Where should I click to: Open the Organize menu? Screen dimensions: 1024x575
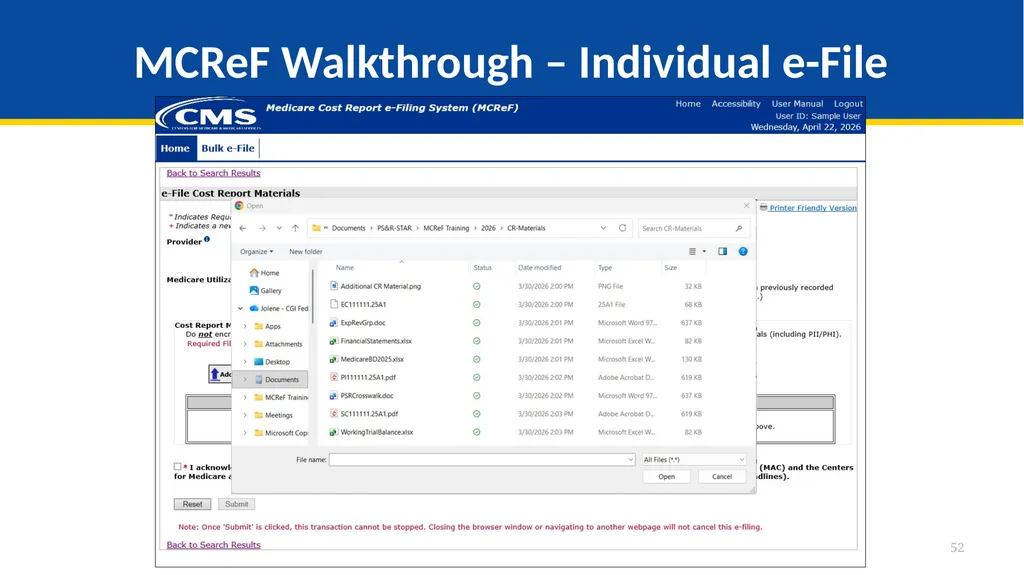pos(256,252)
